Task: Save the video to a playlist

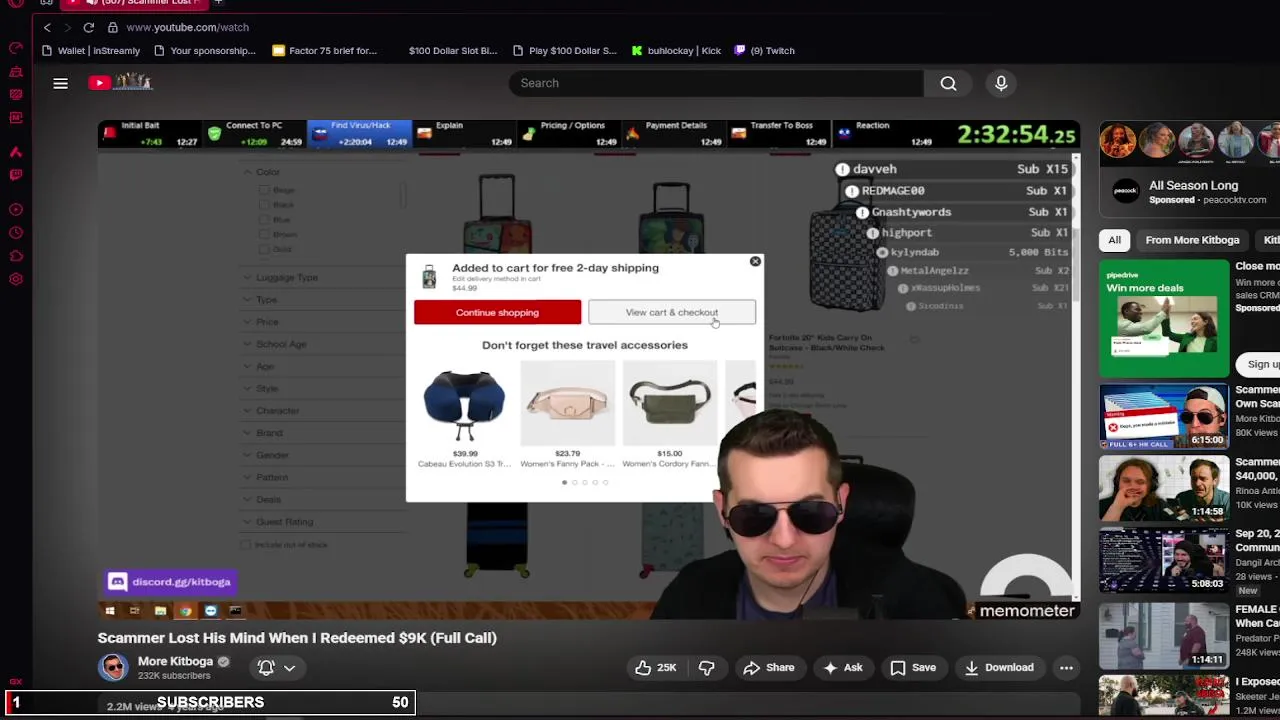Action: (913, 667)
